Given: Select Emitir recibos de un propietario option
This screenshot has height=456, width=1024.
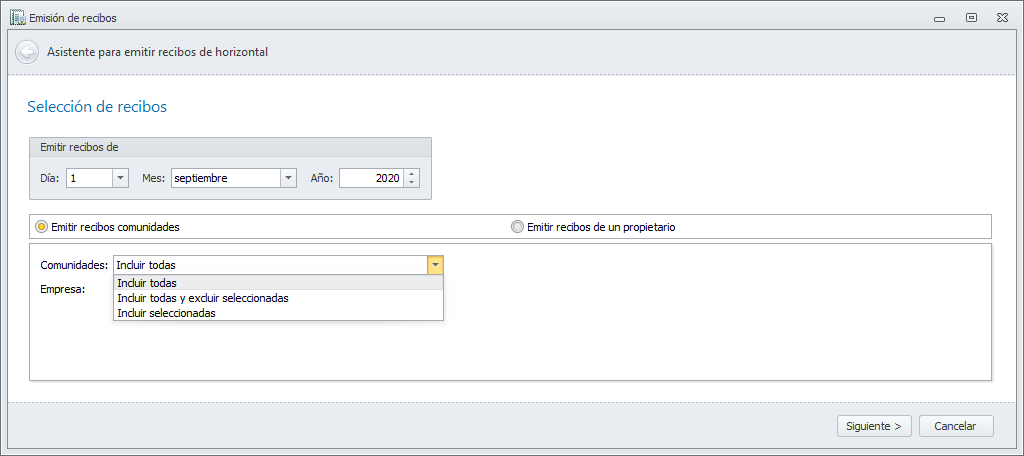Looking at the screenshot, I should 517,227.
